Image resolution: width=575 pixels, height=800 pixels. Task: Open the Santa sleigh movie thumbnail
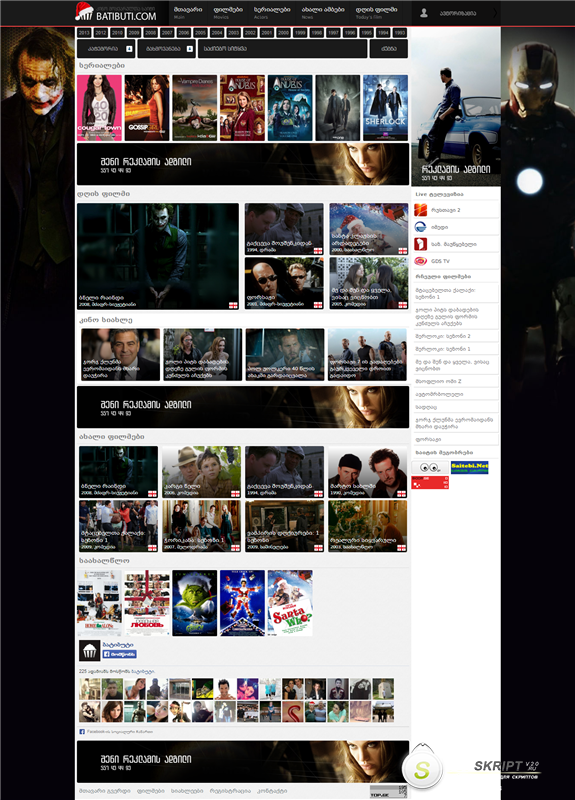click(x=369, y=229)
